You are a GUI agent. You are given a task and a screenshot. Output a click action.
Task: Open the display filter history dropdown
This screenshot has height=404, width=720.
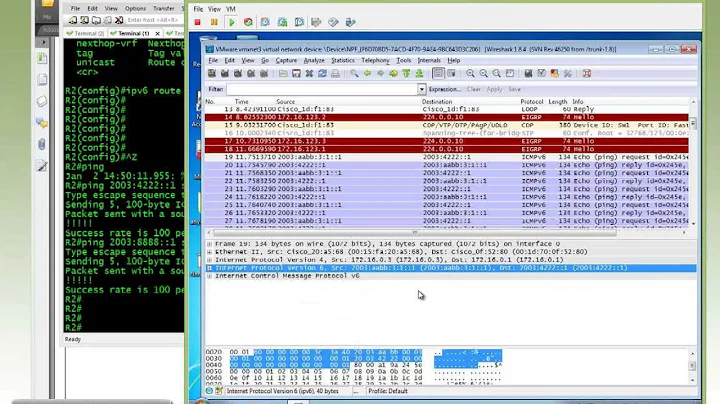pyautogui.click(x=422, y=89)
